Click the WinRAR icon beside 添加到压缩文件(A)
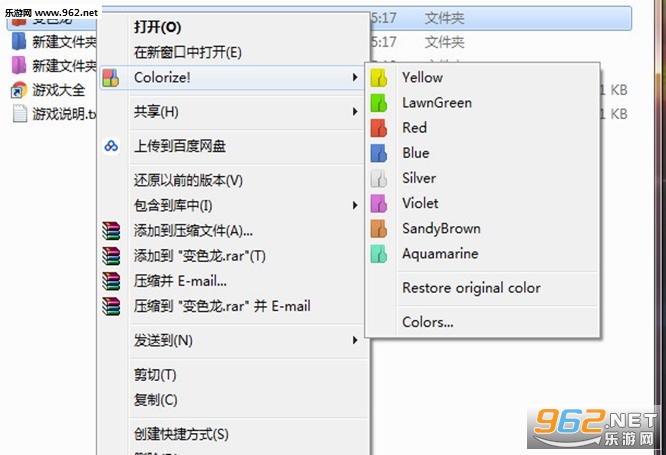 coord(111,231)
